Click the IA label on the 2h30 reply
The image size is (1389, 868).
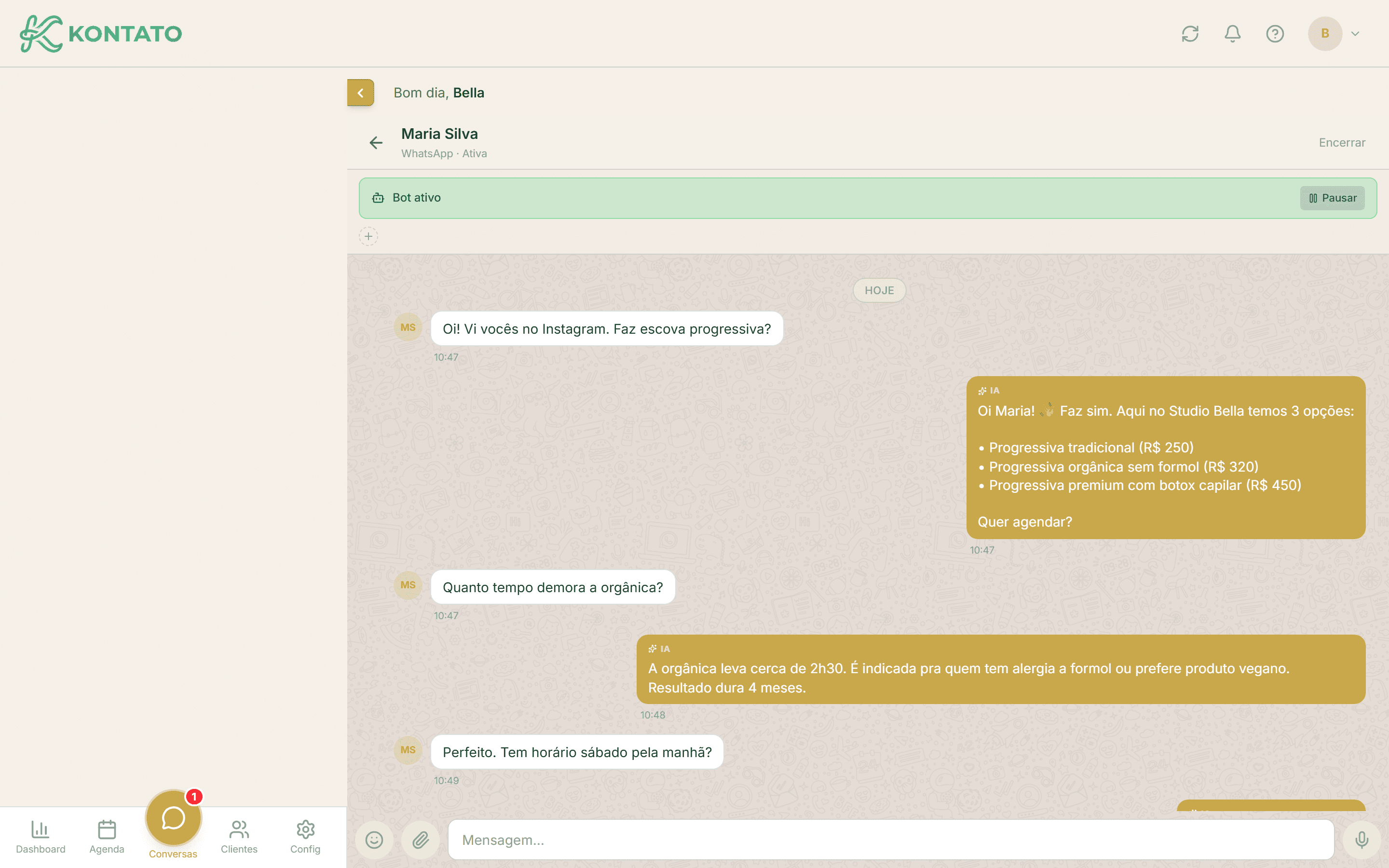point(659,649)
